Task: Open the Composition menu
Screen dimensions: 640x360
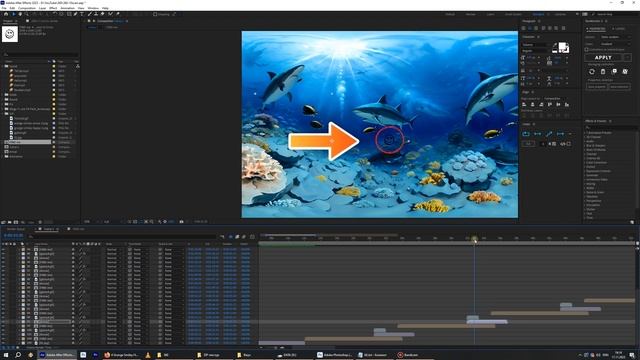Action: [27, 8]
